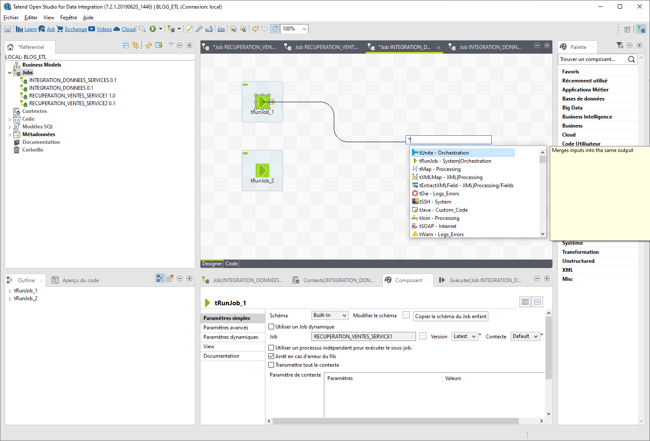Switch to the Code view tab
Viewport: 650px width, 441px height.
click(x=231, y=264)
